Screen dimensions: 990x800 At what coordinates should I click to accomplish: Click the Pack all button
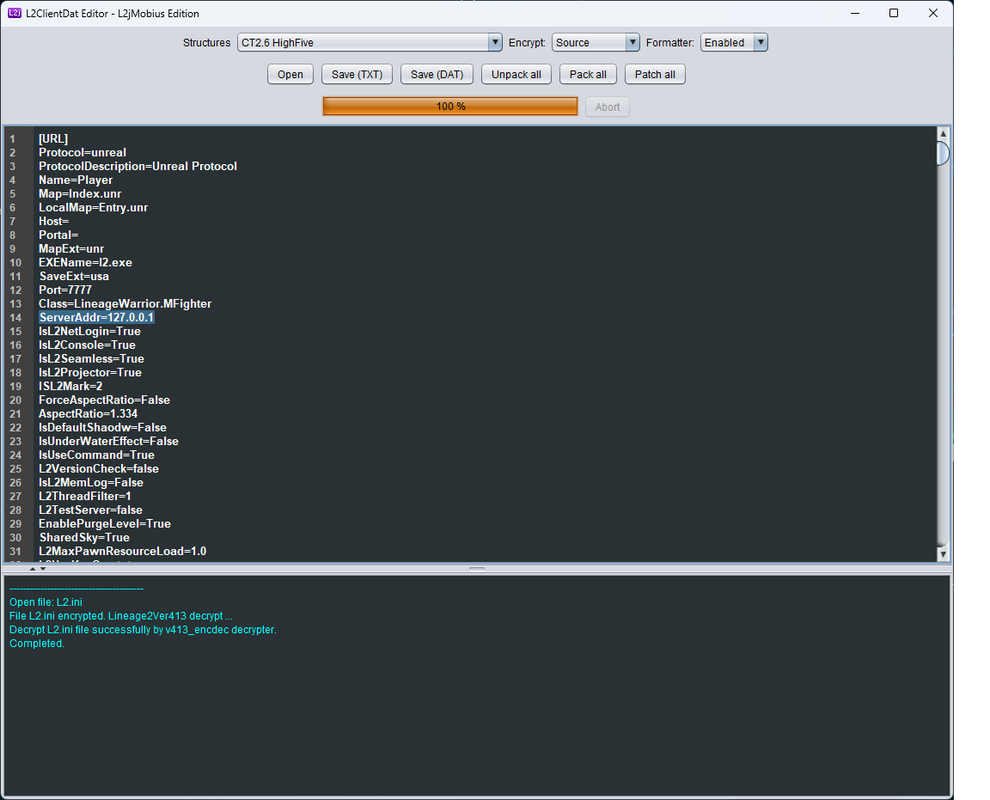click(588, 75)
